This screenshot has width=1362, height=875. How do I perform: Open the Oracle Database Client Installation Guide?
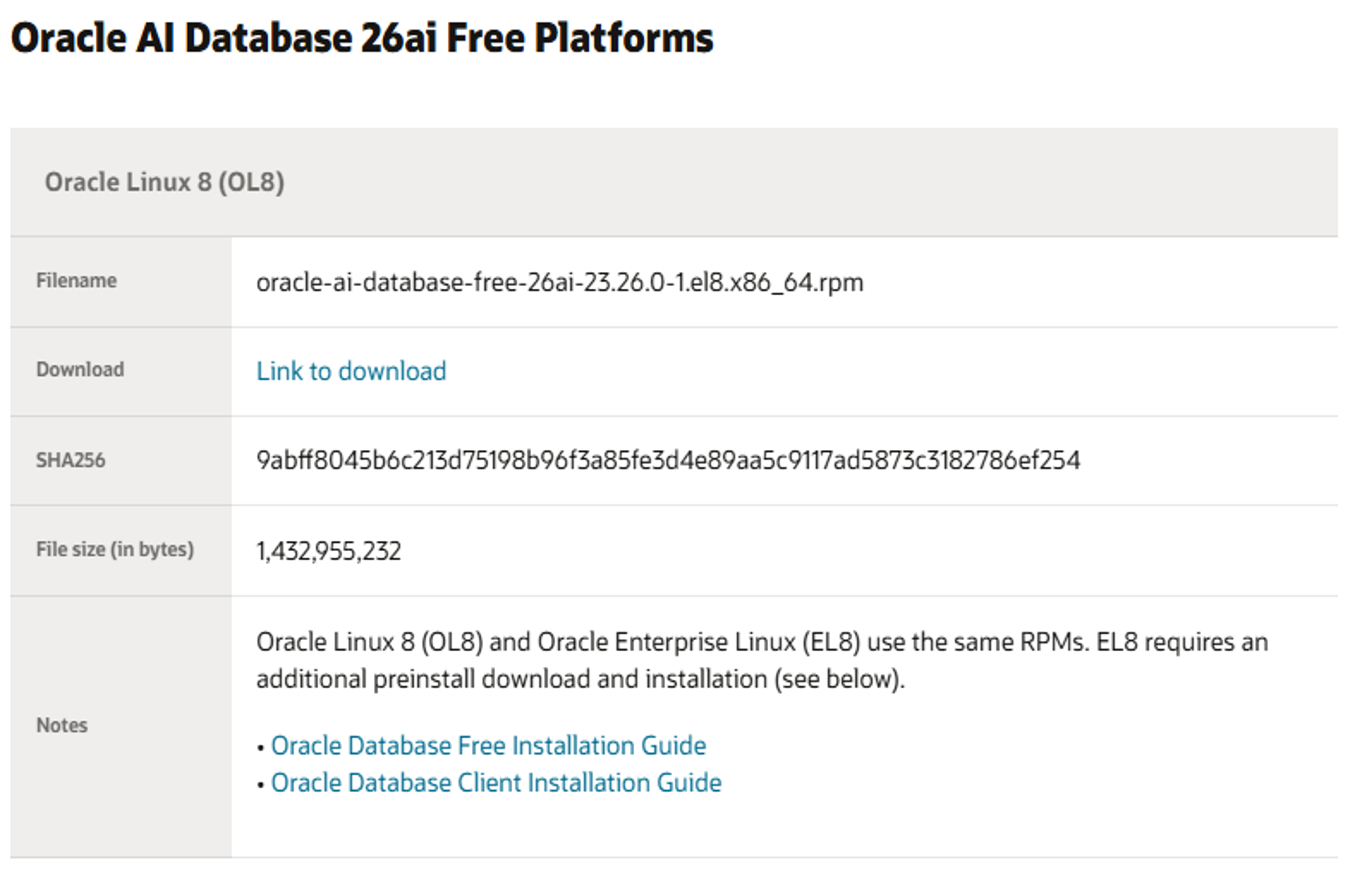click(496, 782)
